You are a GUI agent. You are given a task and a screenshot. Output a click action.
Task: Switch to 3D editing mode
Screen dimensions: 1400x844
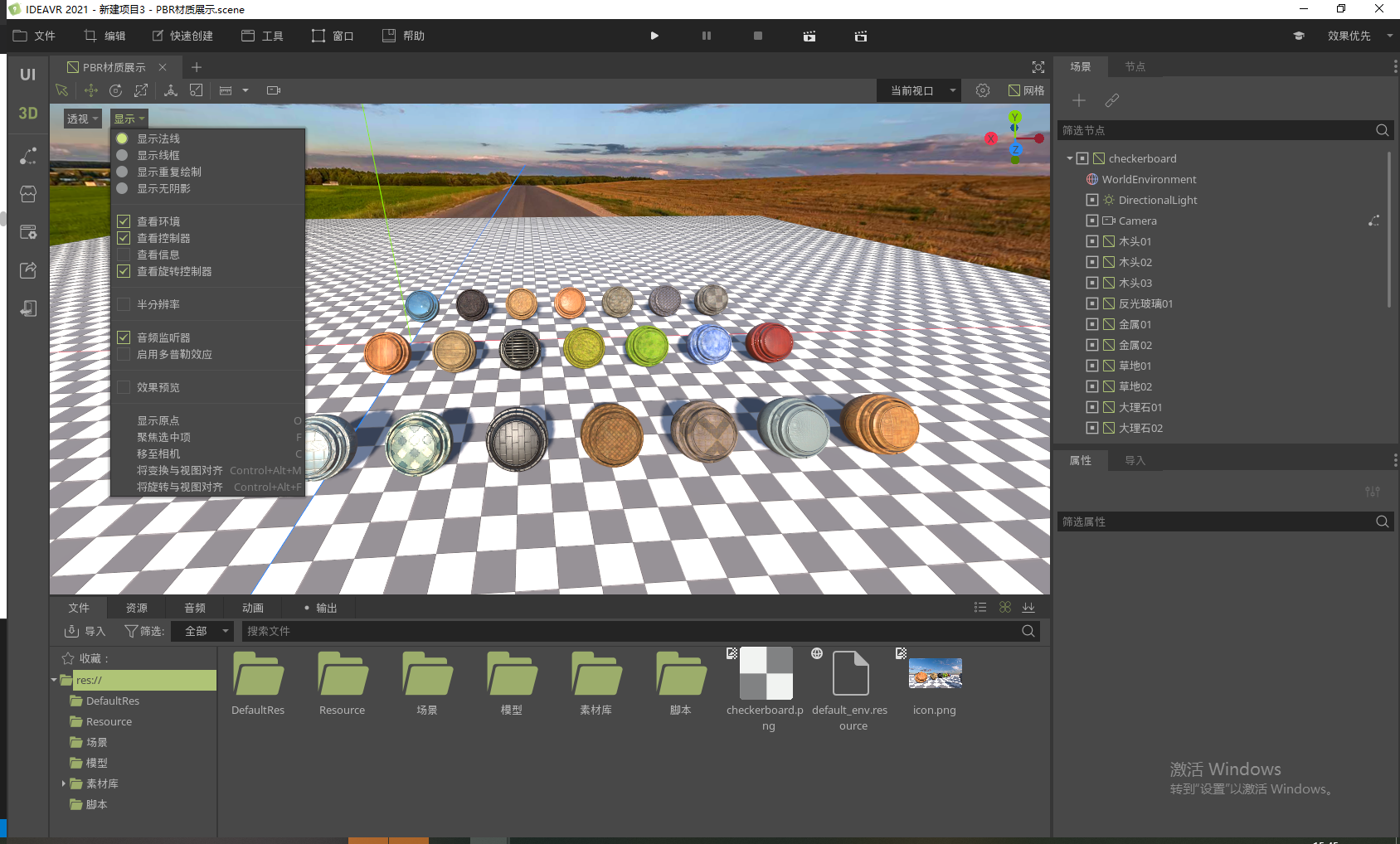pos(28,113)
